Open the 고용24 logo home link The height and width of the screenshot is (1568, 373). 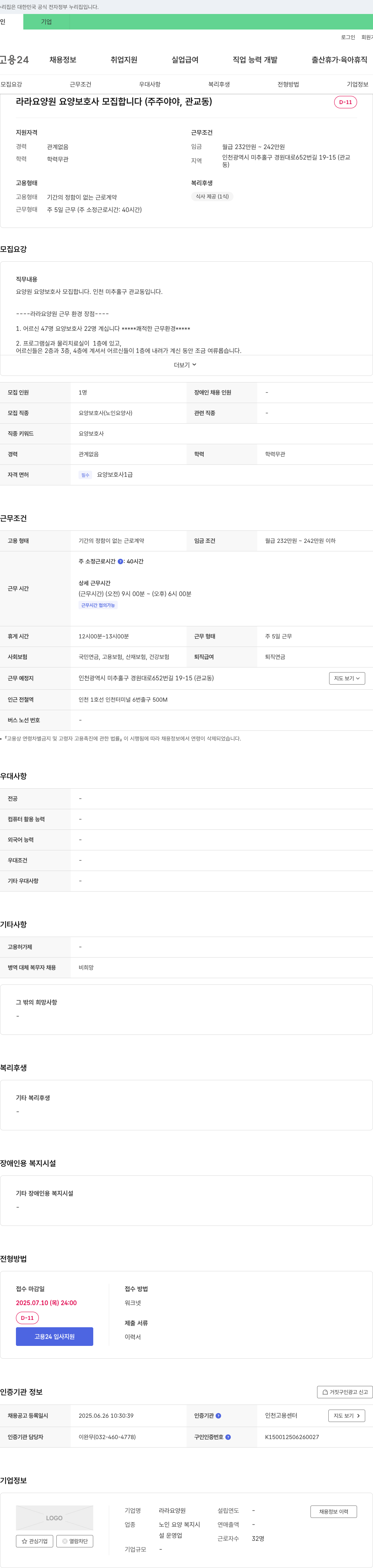(14, 60)
